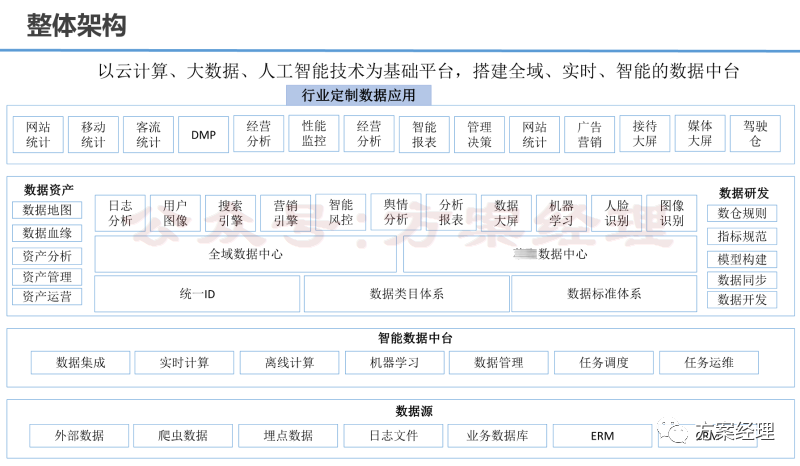Select the 管理决策 box
800x466 pixels.
479,135
